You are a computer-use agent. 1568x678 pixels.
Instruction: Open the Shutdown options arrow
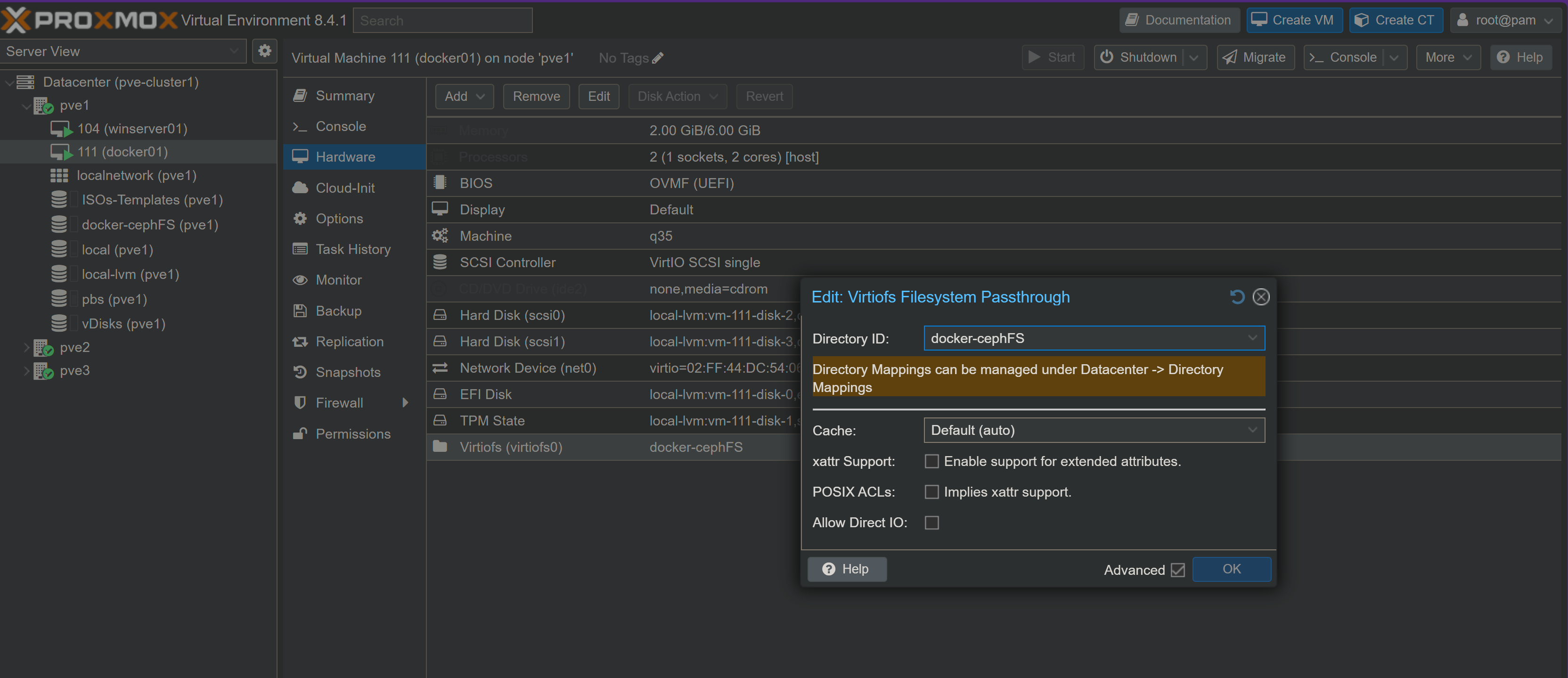point(1194,57)
